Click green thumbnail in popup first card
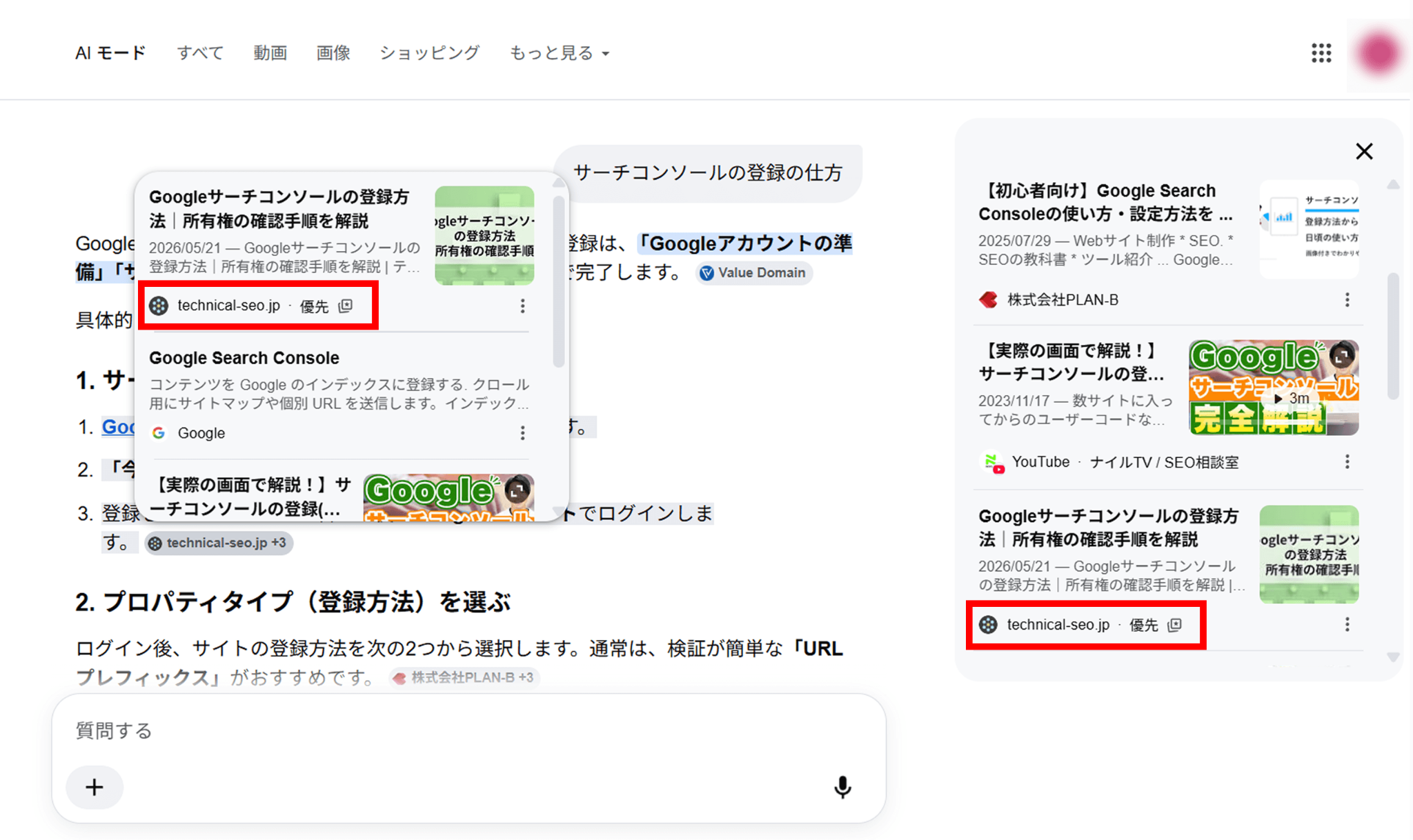This screenshot has width=1413, height=840. tap(484, 235)
